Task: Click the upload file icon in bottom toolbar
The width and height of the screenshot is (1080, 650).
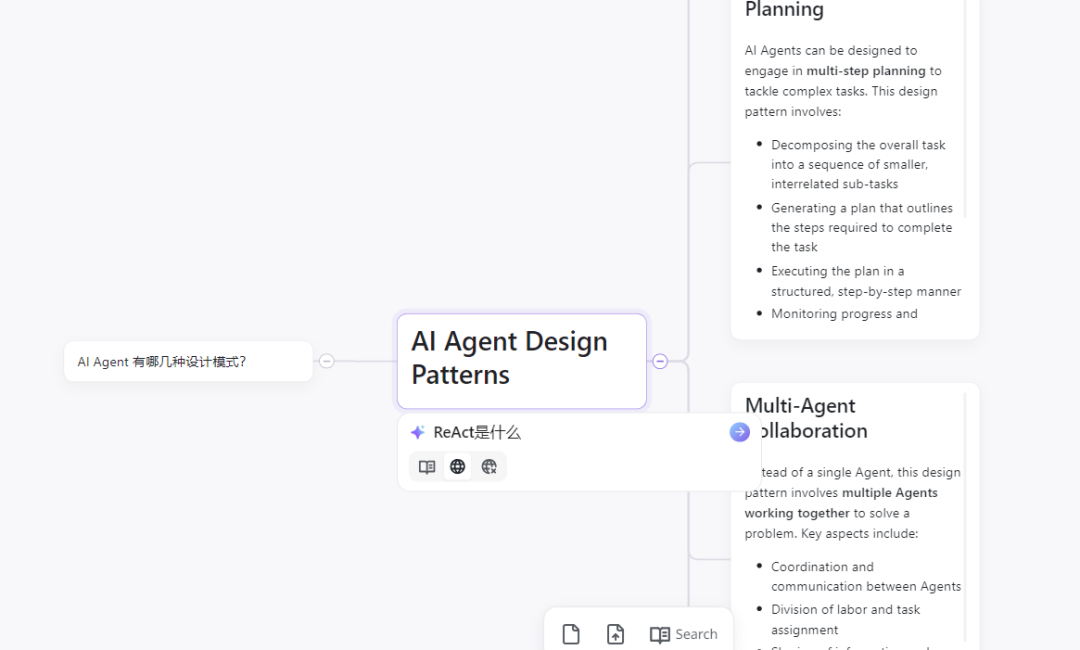Action: (x=616, y=634)
